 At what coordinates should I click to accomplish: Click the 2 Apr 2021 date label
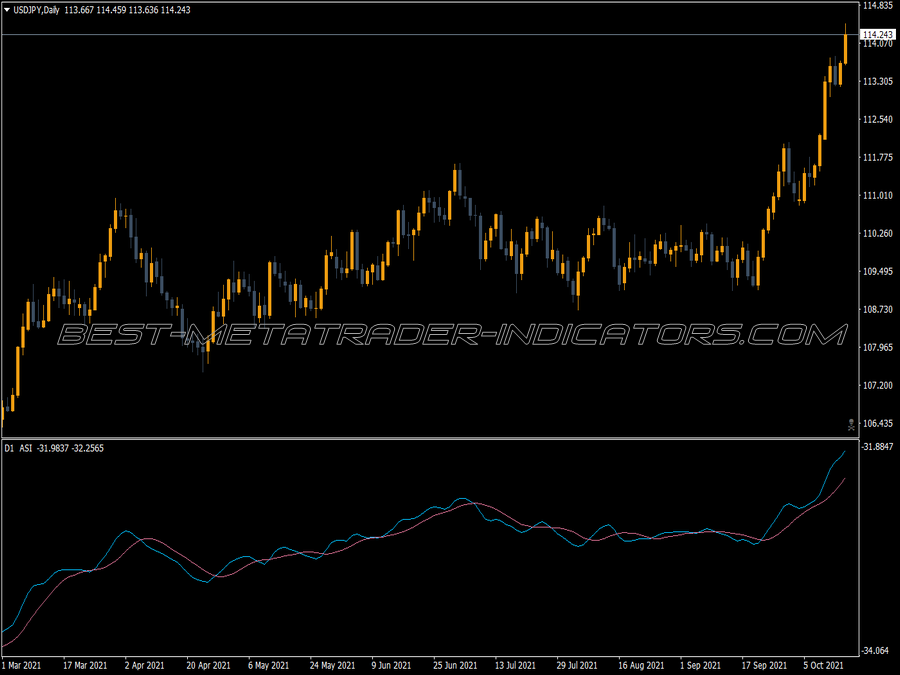click(x=145, y=665)
